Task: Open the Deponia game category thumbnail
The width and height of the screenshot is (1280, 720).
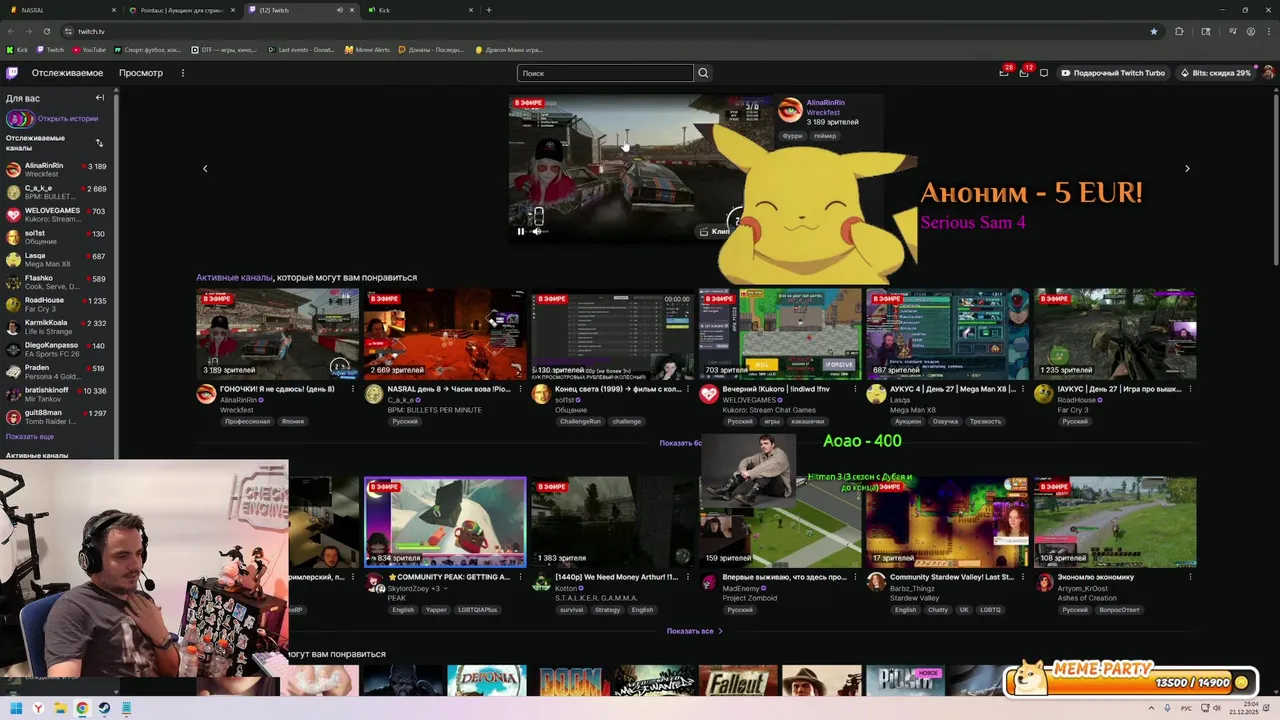Action: click(x=487, y=681)
